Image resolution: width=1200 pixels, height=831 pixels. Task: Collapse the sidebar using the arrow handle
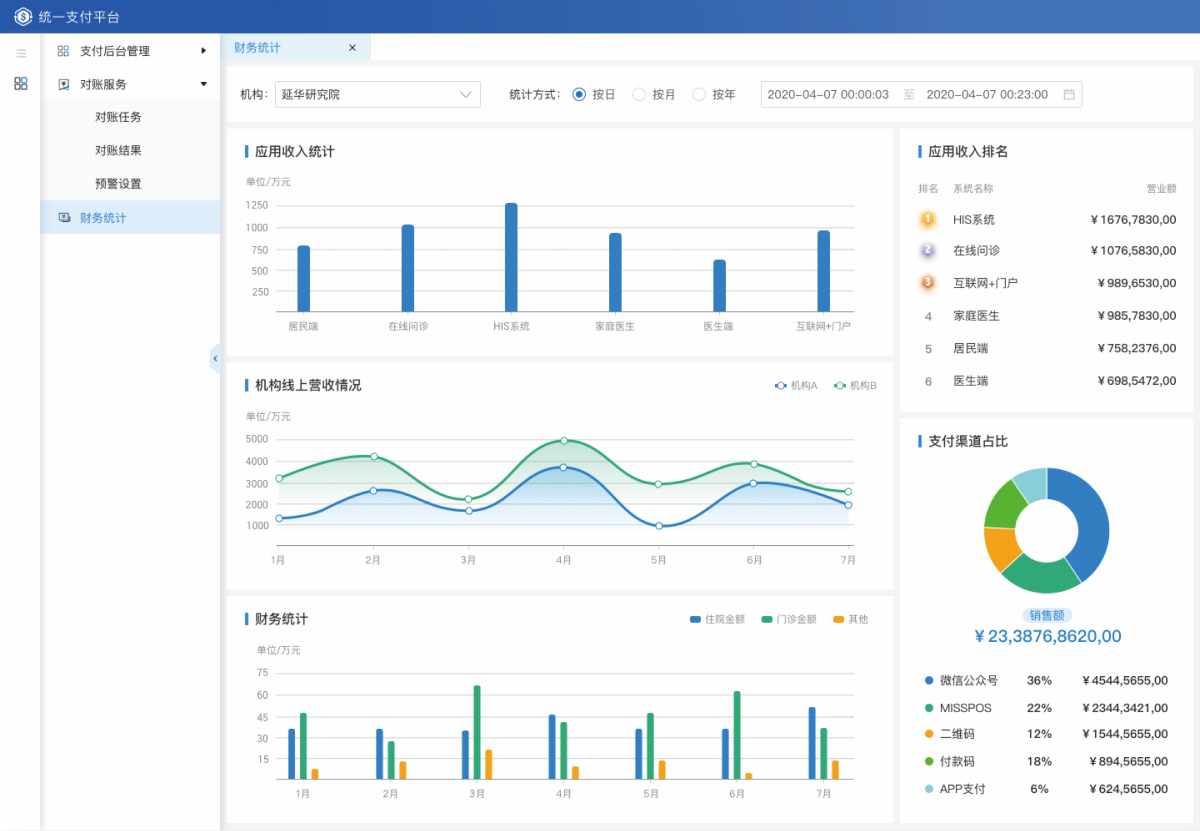[215, 357]
